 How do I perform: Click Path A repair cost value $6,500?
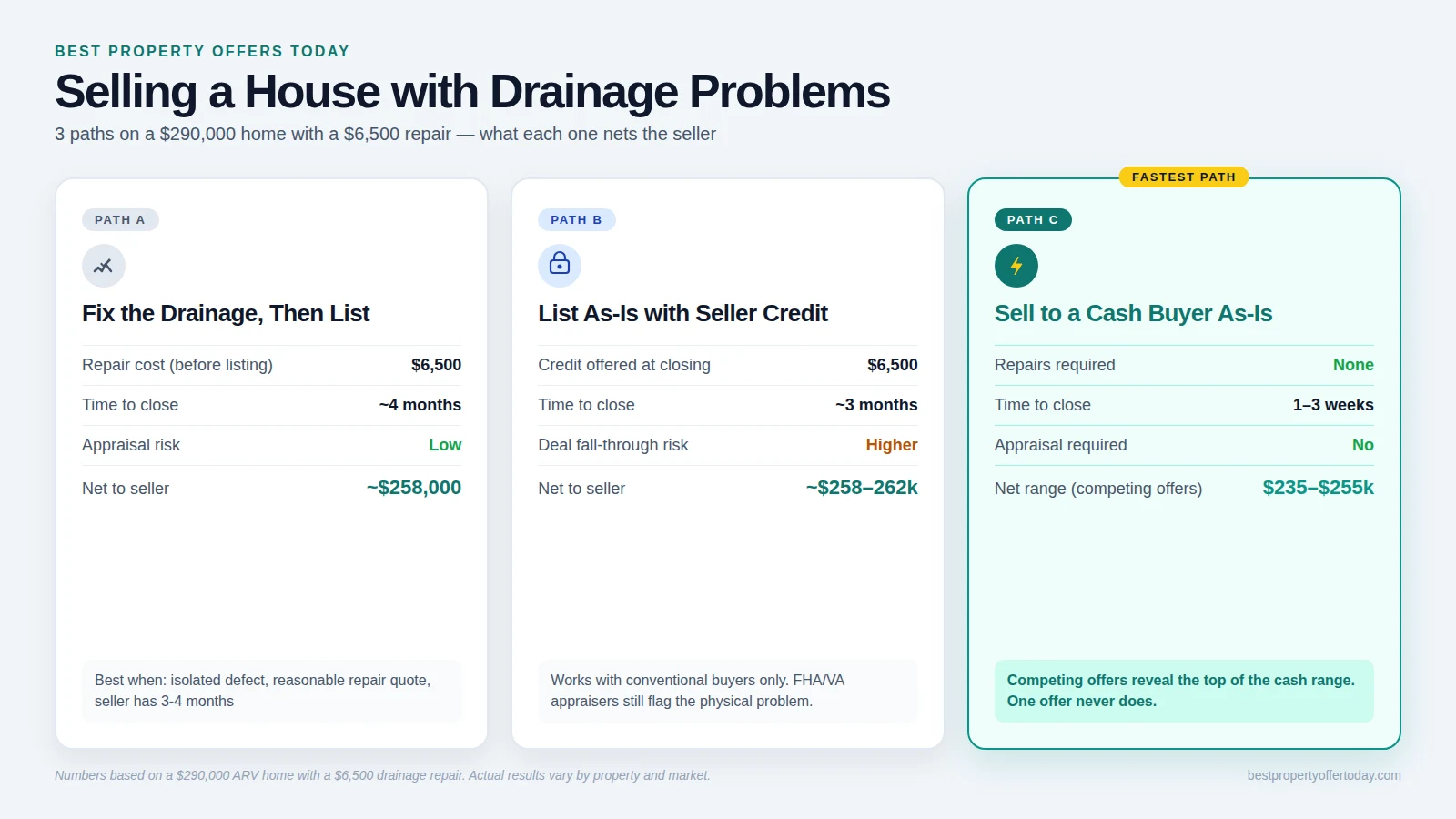pos(436,365)
